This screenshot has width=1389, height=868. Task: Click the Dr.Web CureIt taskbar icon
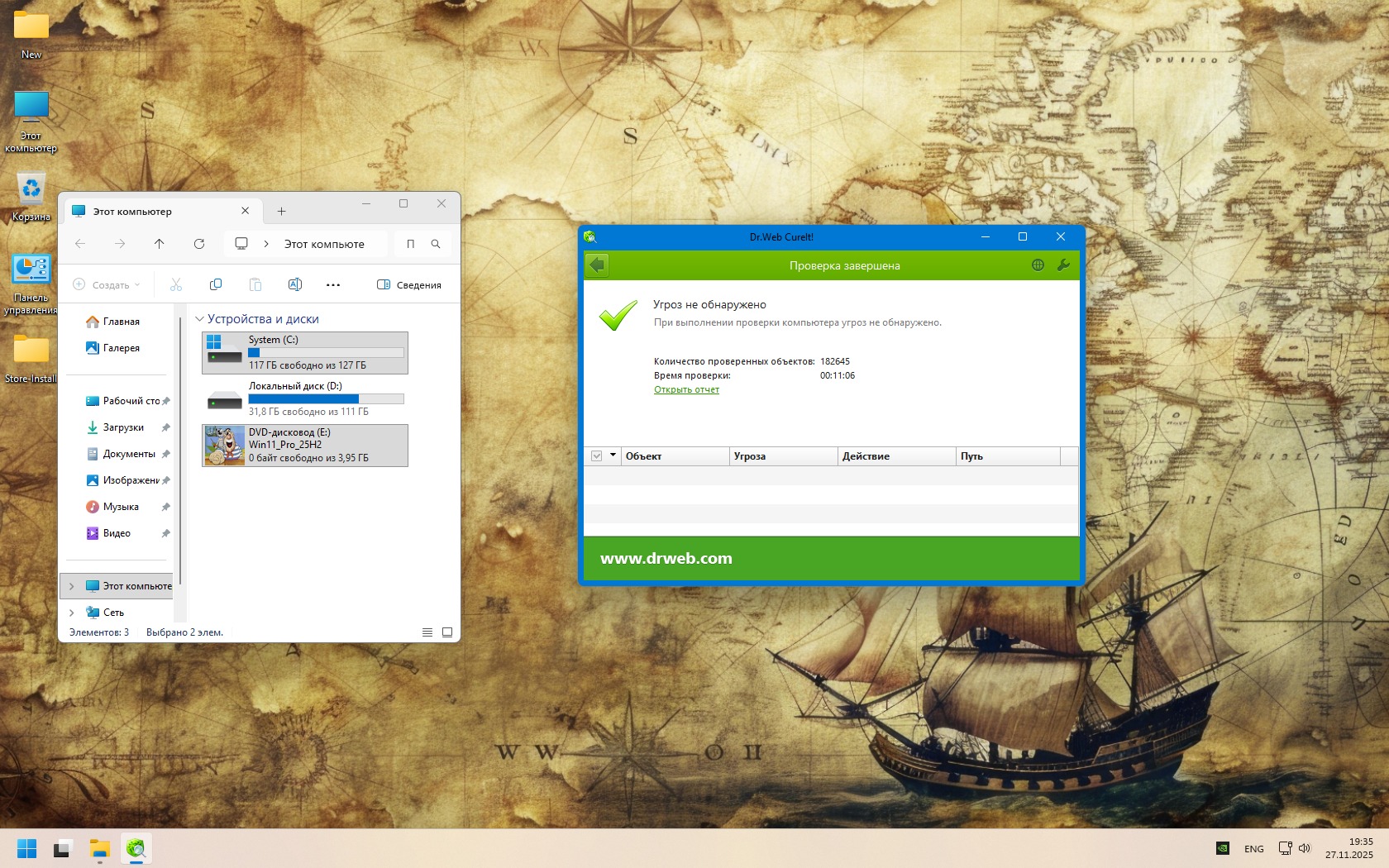pos(136,848)
